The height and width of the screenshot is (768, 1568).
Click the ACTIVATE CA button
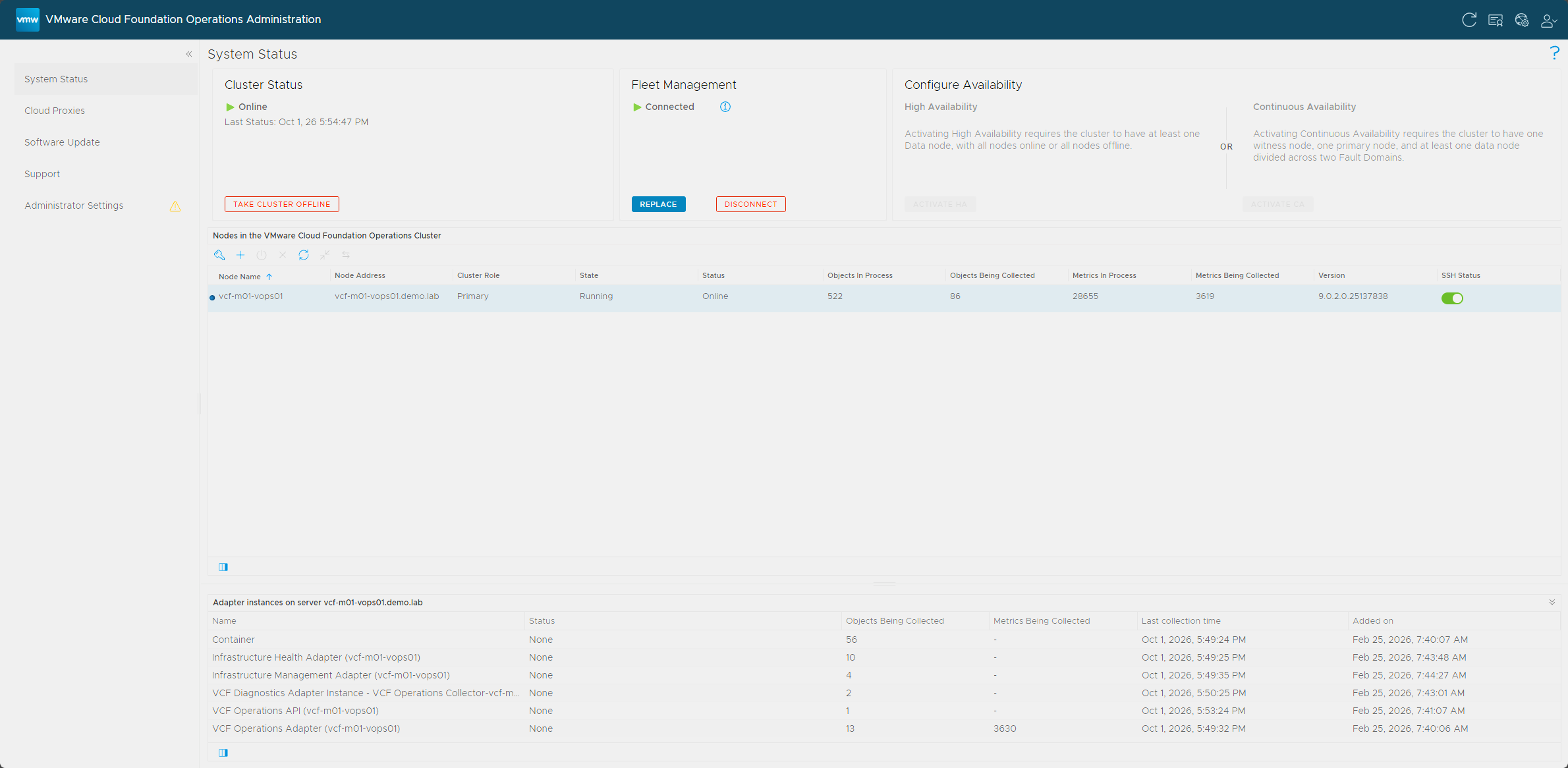(x=1278, y=204)
